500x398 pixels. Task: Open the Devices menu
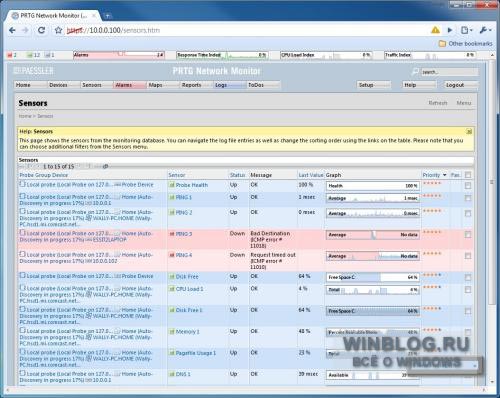pyautogui.click(x=63, y=85)
